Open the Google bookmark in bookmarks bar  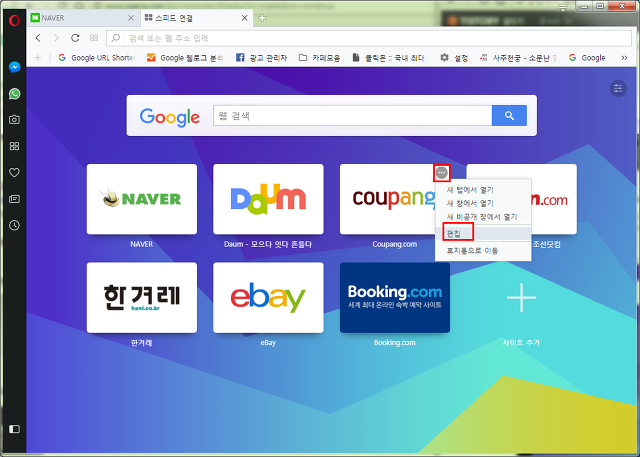[587, 58]
